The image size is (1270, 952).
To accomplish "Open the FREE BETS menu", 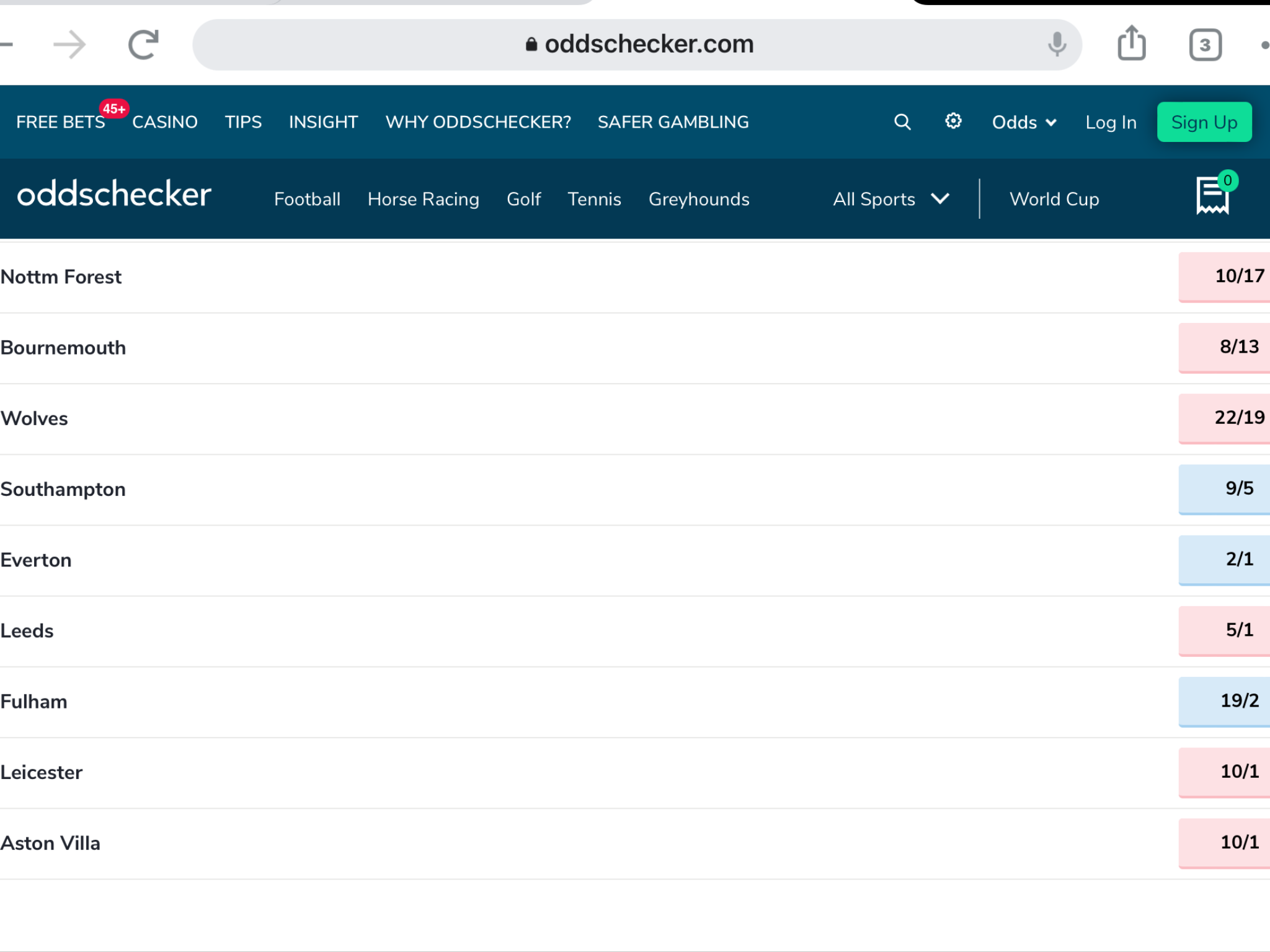I will (61, 122).
